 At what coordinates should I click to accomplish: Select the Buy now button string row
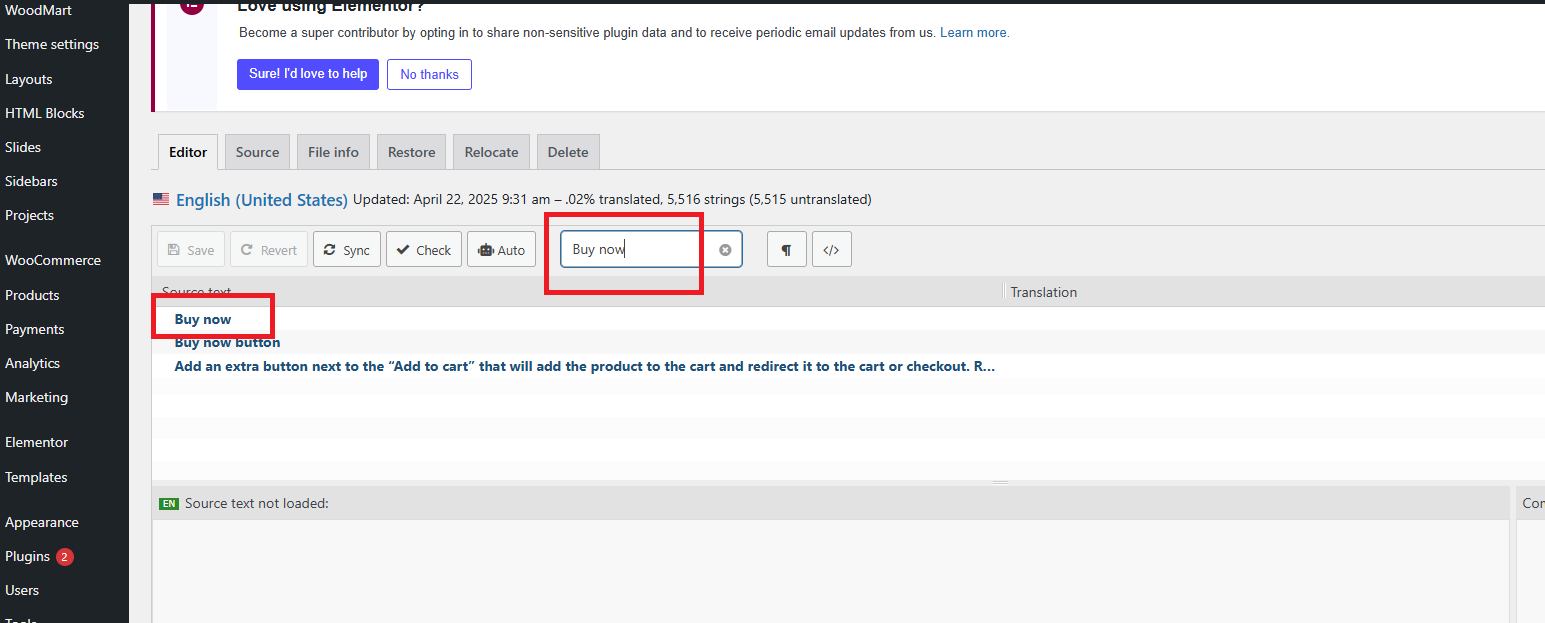(x=848, y=343)
